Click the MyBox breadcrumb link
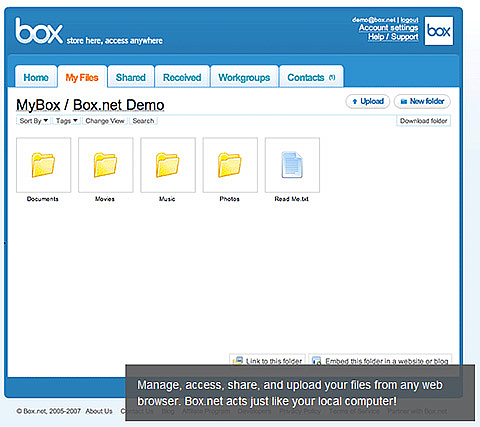The width and height of the screenshot is (480, 427). click(x=38, y=105)
